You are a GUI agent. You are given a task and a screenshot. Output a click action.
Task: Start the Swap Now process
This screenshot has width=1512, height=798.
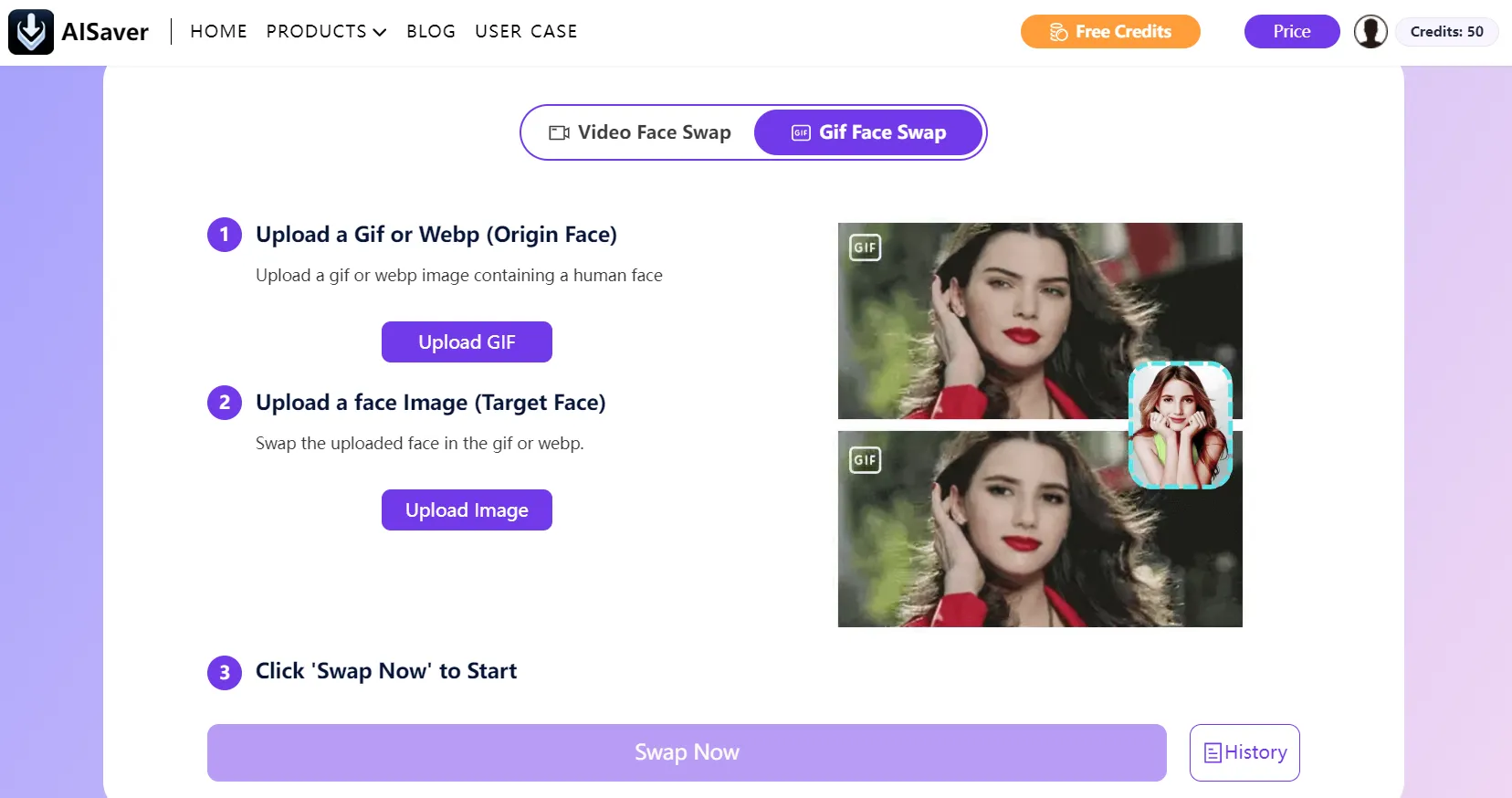(x=687, y=752)
